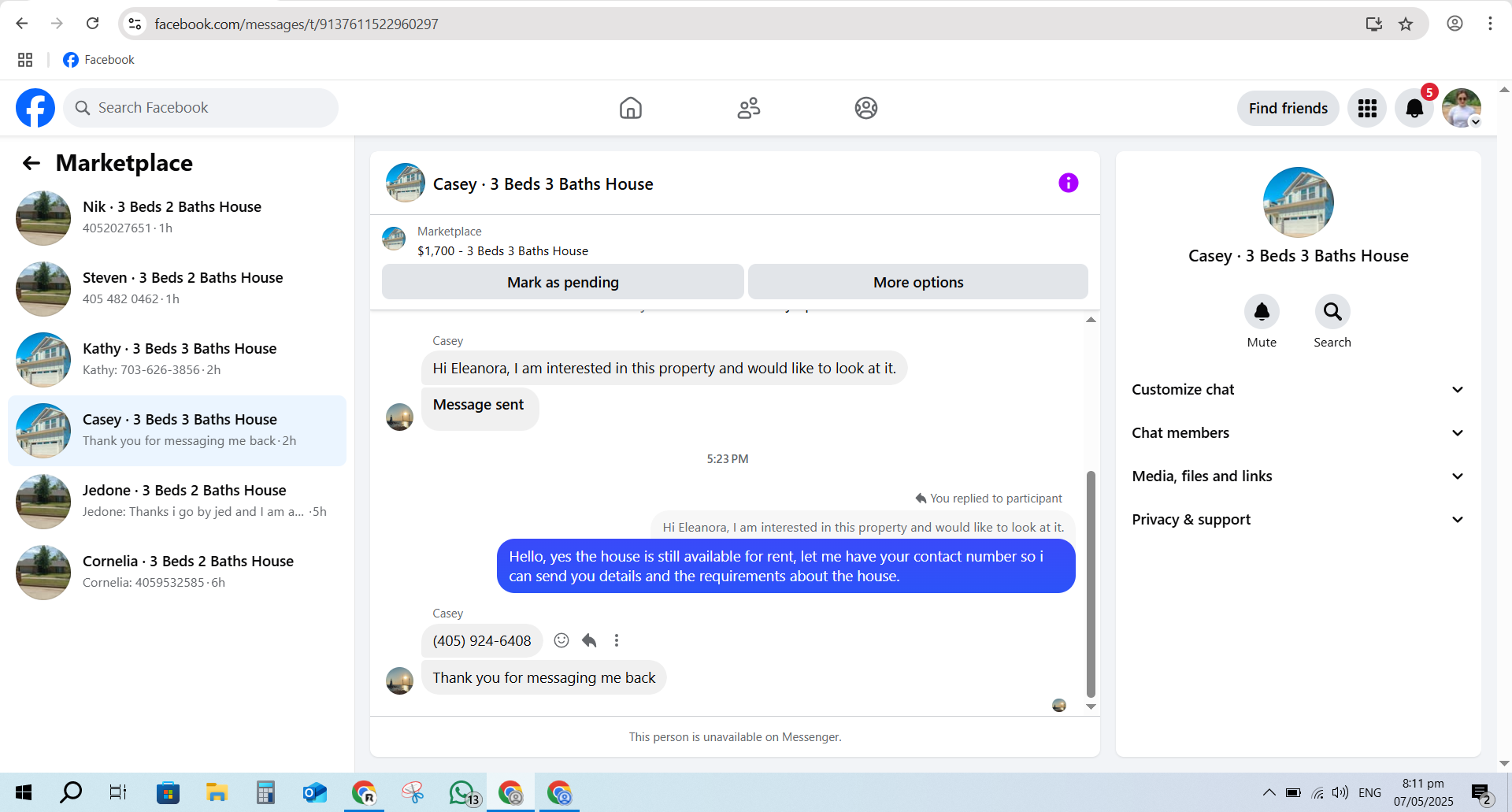Show hidden system tray icons chevron

pyautogui.click(x=1269, y=792)
